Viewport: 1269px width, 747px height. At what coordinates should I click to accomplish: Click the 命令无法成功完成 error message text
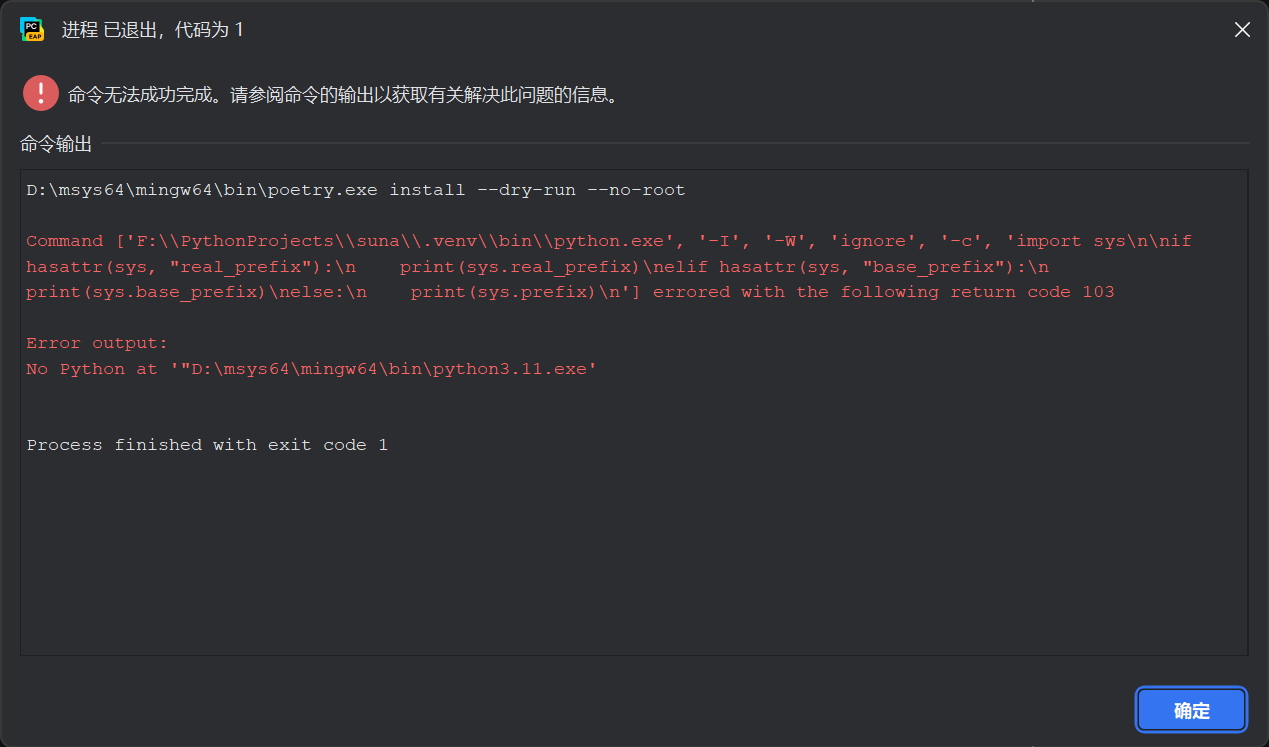click(343, 95)
